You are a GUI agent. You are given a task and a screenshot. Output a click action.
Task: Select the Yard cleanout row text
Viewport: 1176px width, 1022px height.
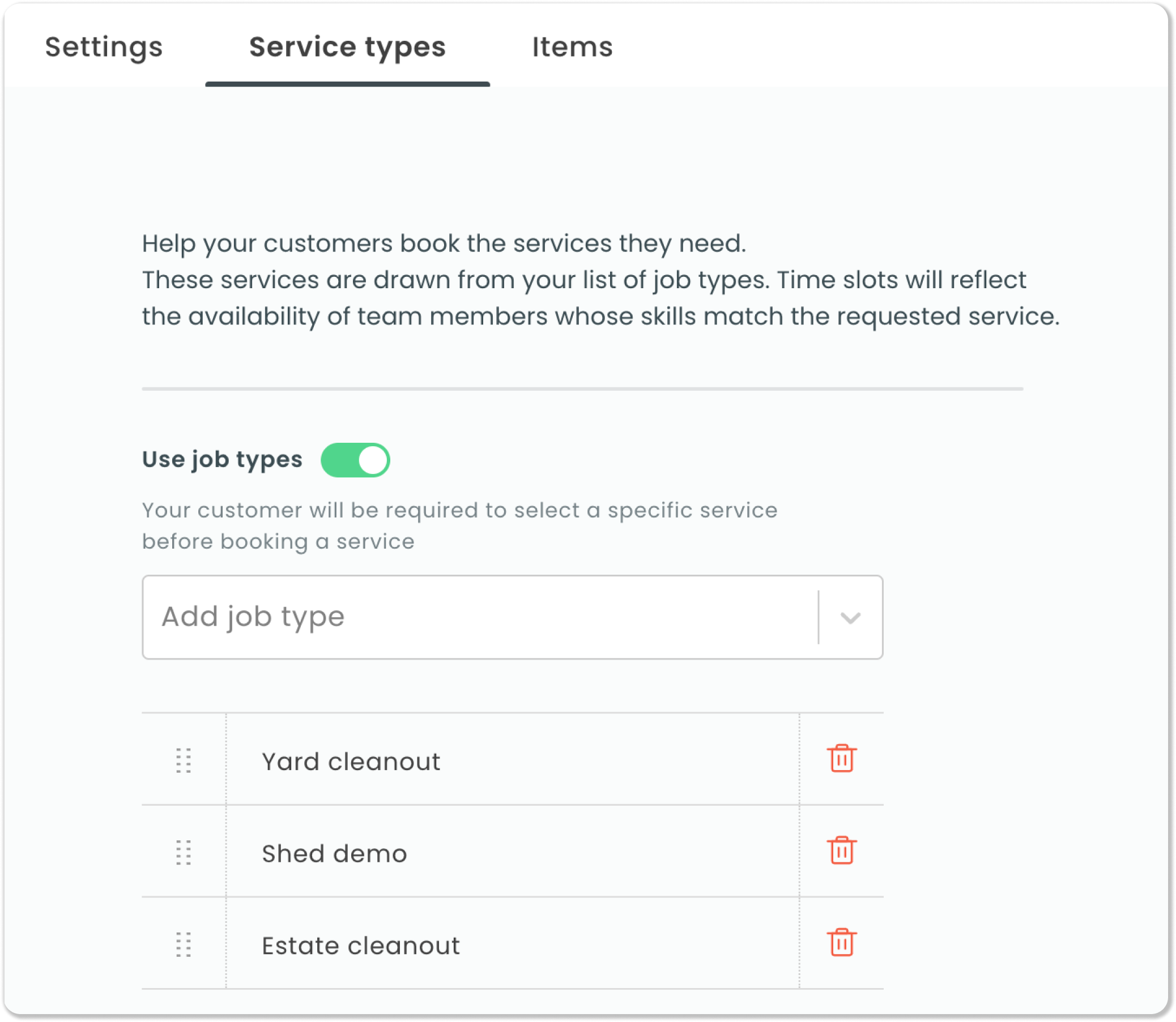tap(351, 762)
